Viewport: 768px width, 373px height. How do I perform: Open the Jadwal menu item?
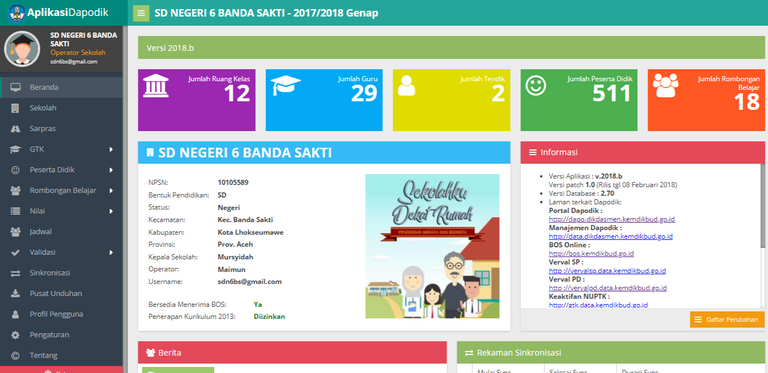coord(61,232)
